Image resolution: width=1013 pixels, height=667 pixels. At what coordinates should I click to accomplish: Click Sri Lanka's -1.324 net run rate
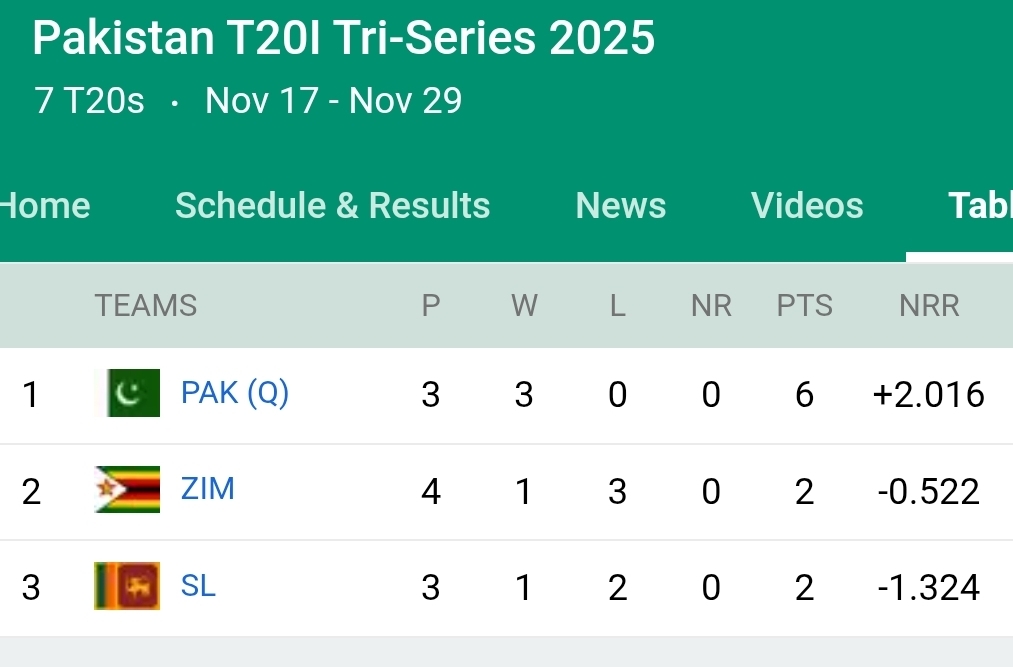point(929,588)
